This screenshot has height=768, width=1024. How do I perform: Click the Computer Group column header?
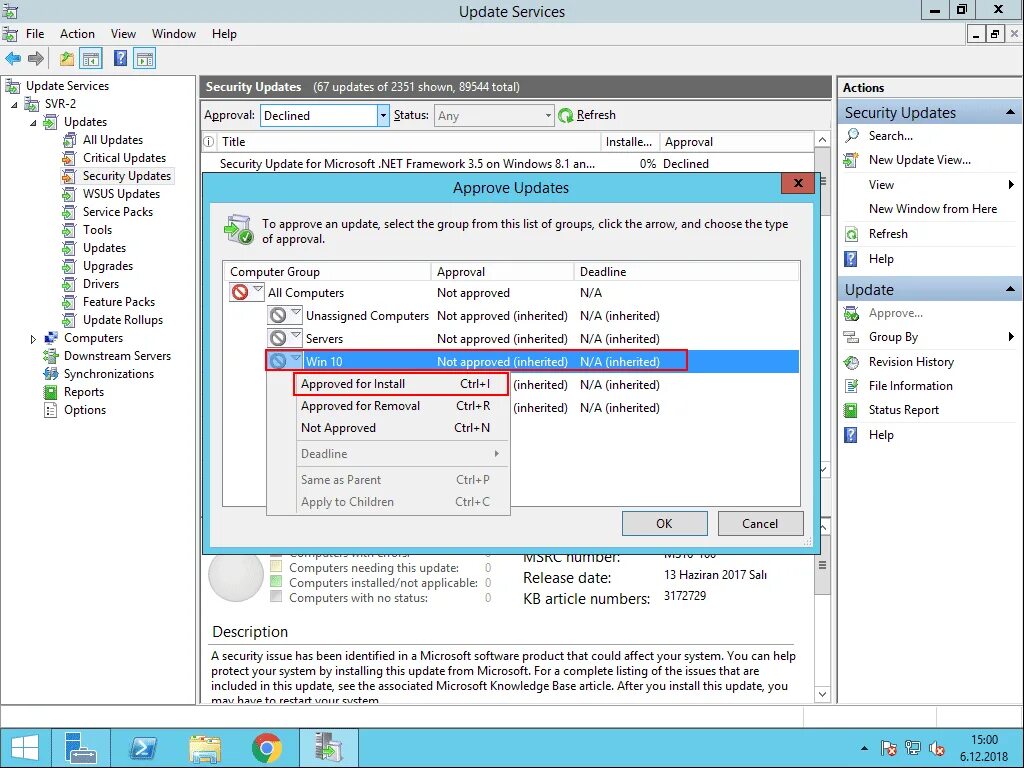click(x=327, y=272)
